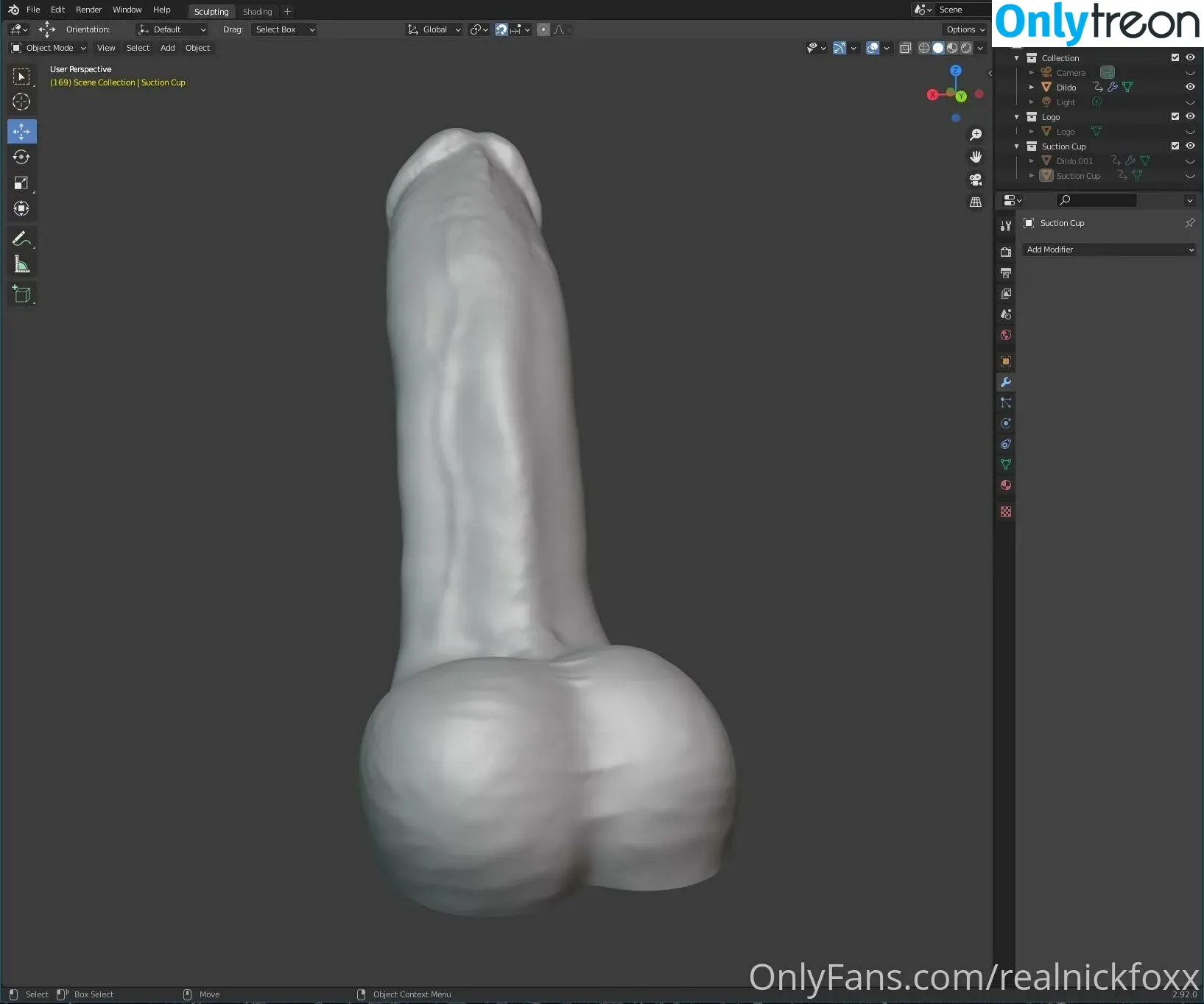Click the blue Z axis on gizmo
The image size is (1204, 1004).
(956, 71)
